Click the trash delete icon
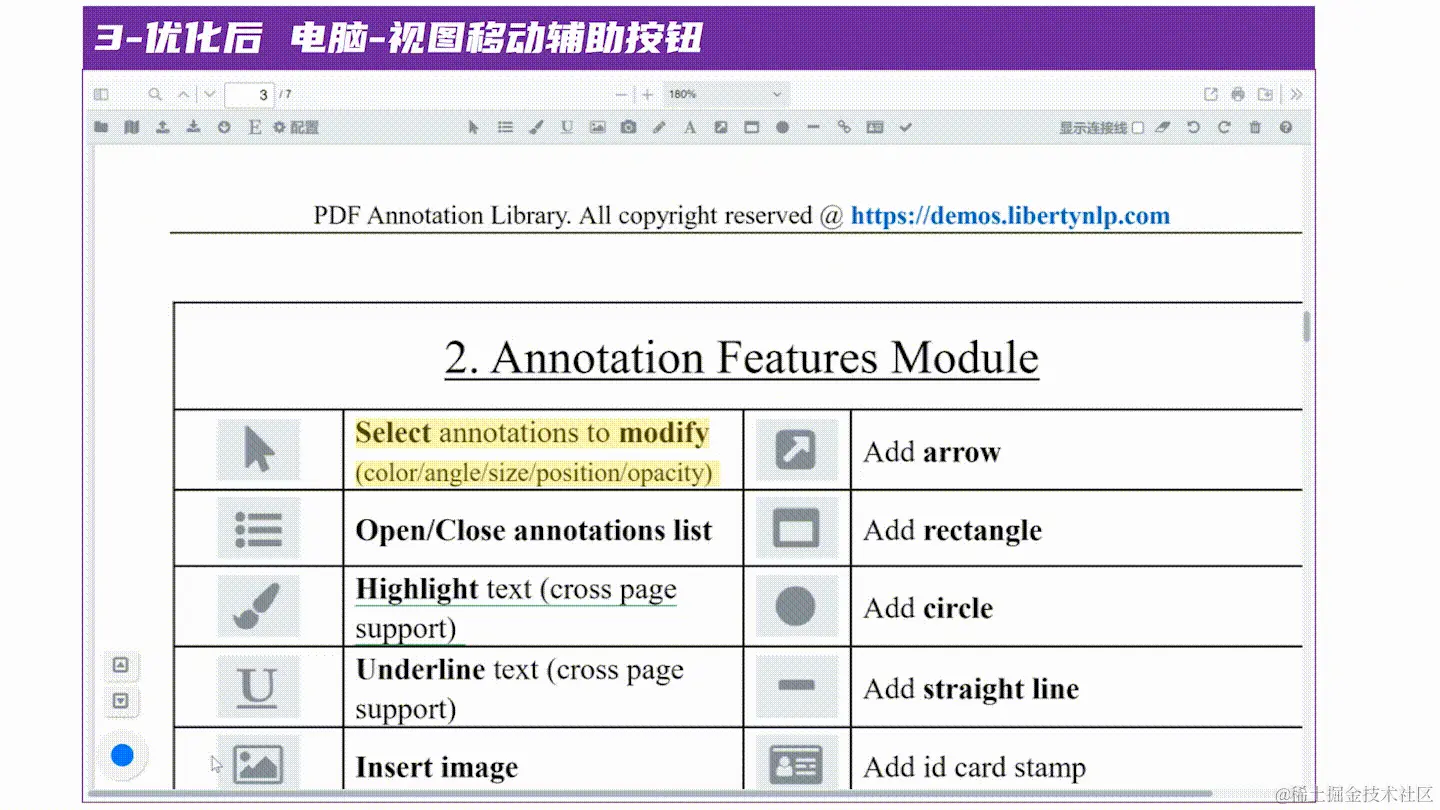 pos(1255,128)
